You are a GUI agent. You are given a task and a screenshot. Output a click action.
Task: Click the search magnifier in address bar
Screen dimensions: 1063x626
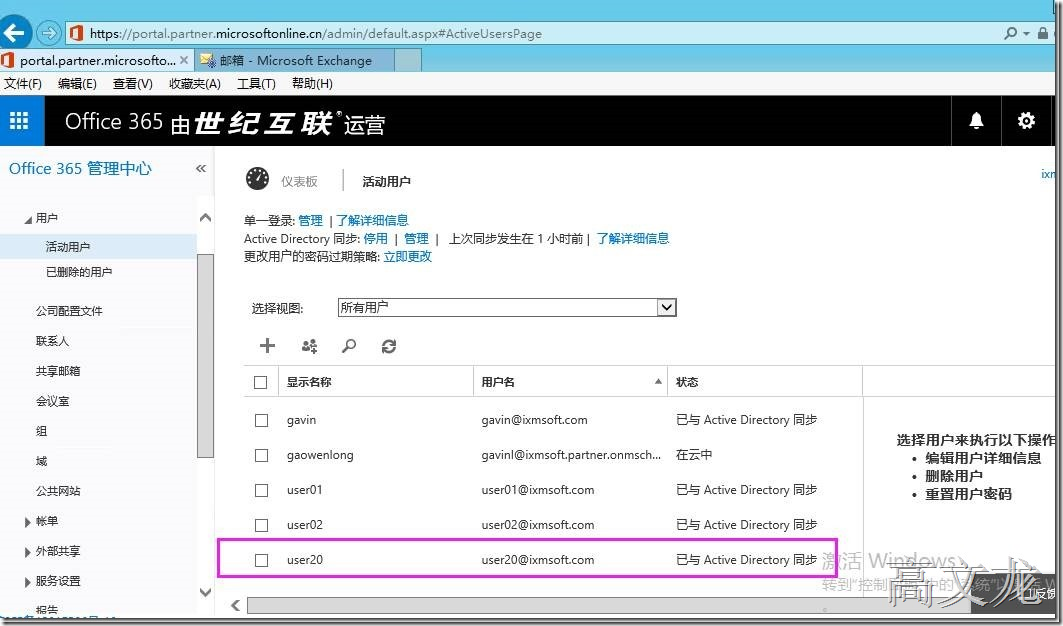(x=1011, y=33)
